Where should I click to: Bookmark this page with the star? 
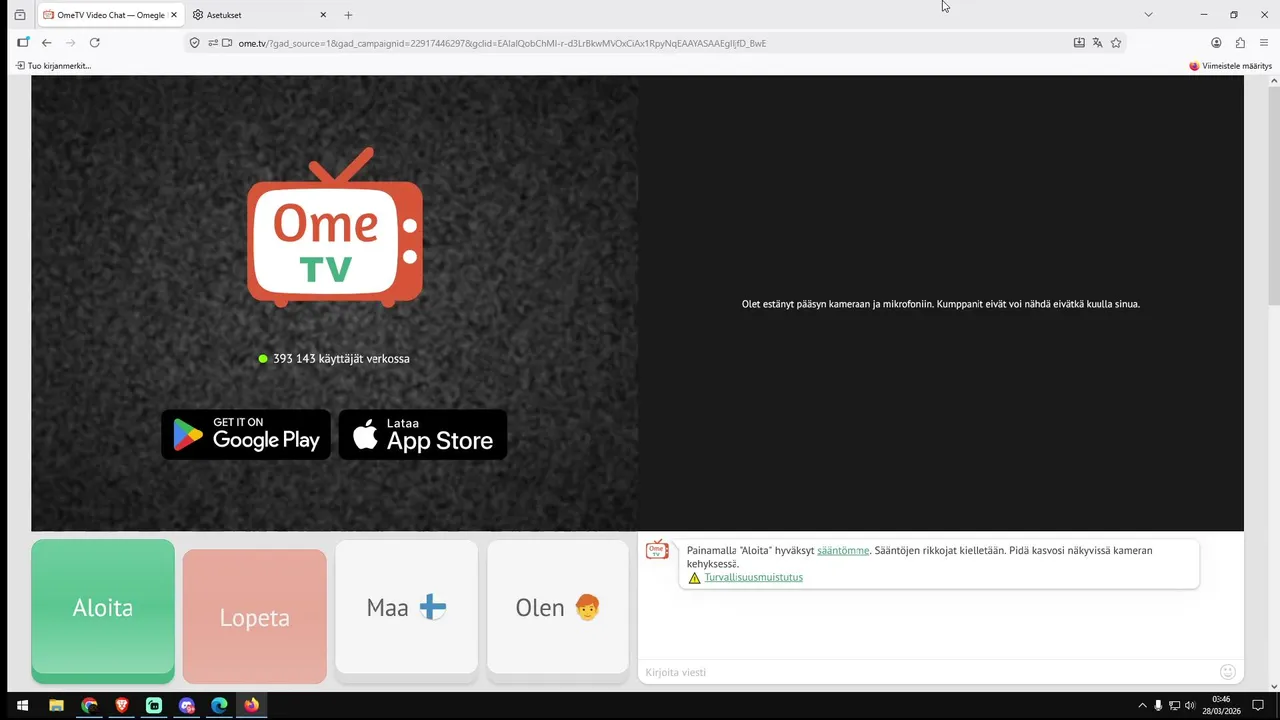[x=1116, y=43]
